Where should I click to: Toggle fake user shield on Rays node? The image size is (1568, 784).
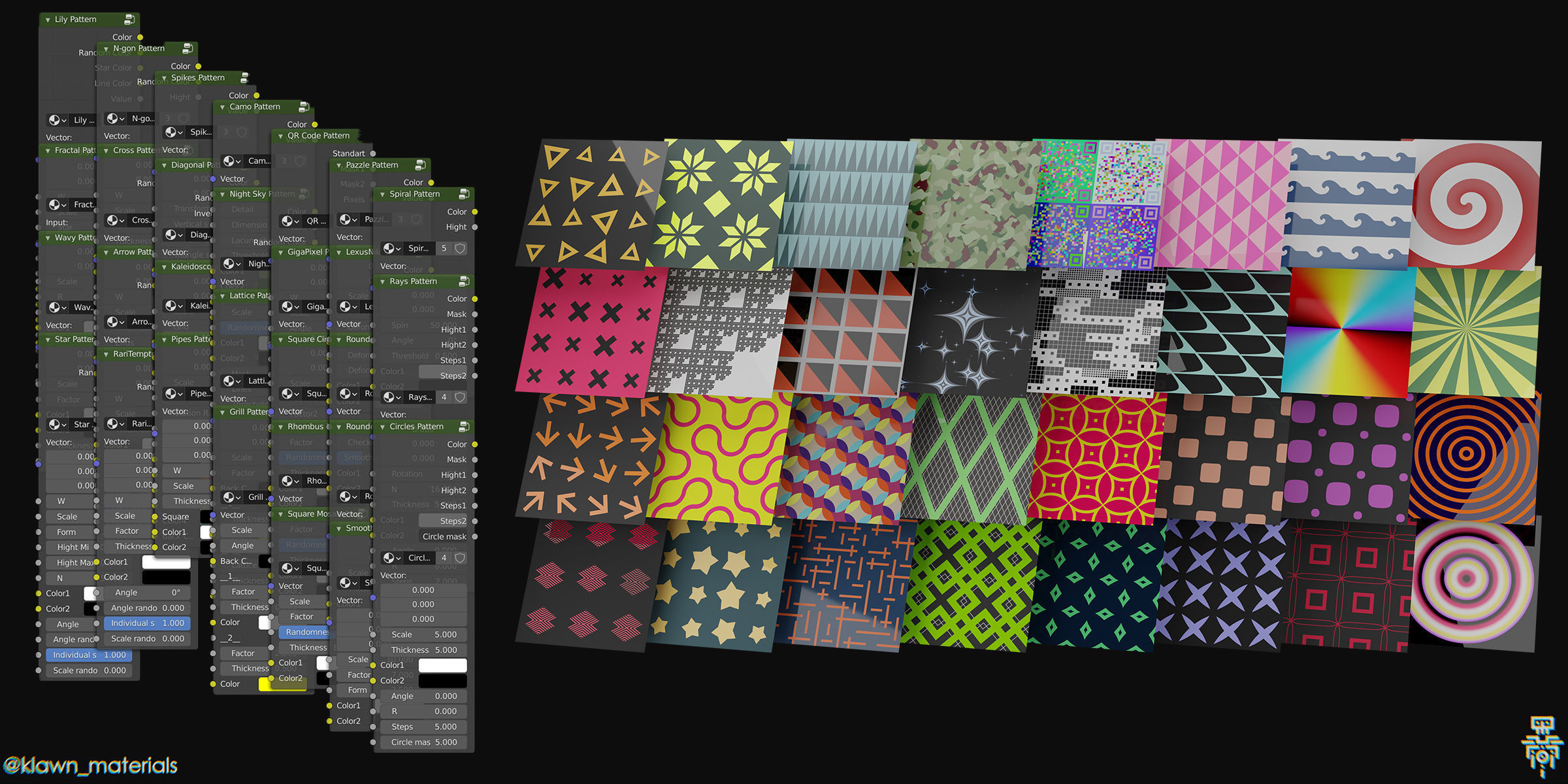click(x=460, y=397)
